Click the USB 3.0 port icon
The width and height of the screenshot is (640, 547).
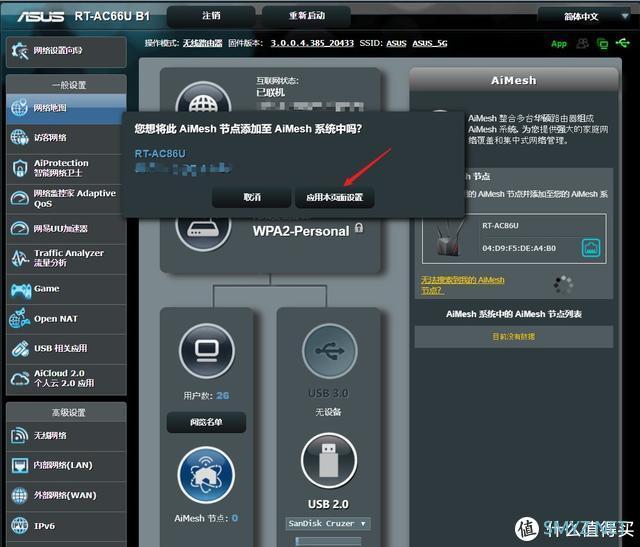(330, 351)
